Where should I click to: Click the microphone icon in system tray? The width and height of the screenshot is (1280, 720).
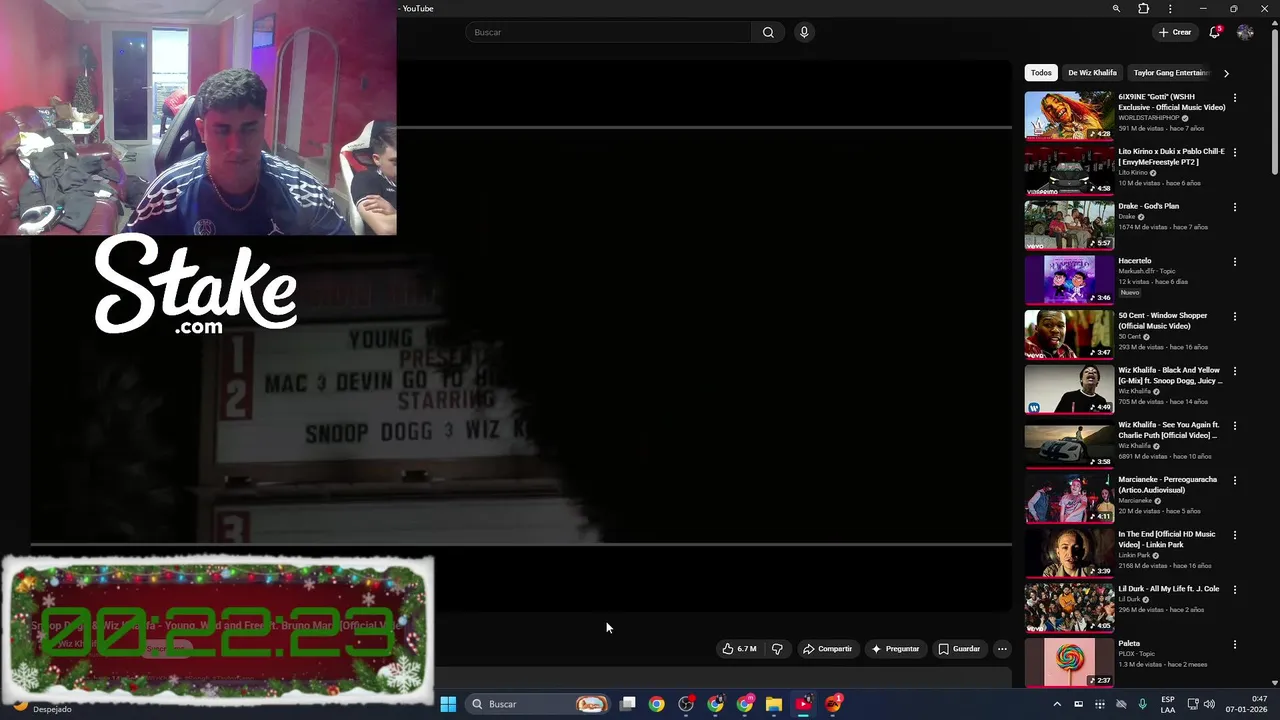(1142, 704)
